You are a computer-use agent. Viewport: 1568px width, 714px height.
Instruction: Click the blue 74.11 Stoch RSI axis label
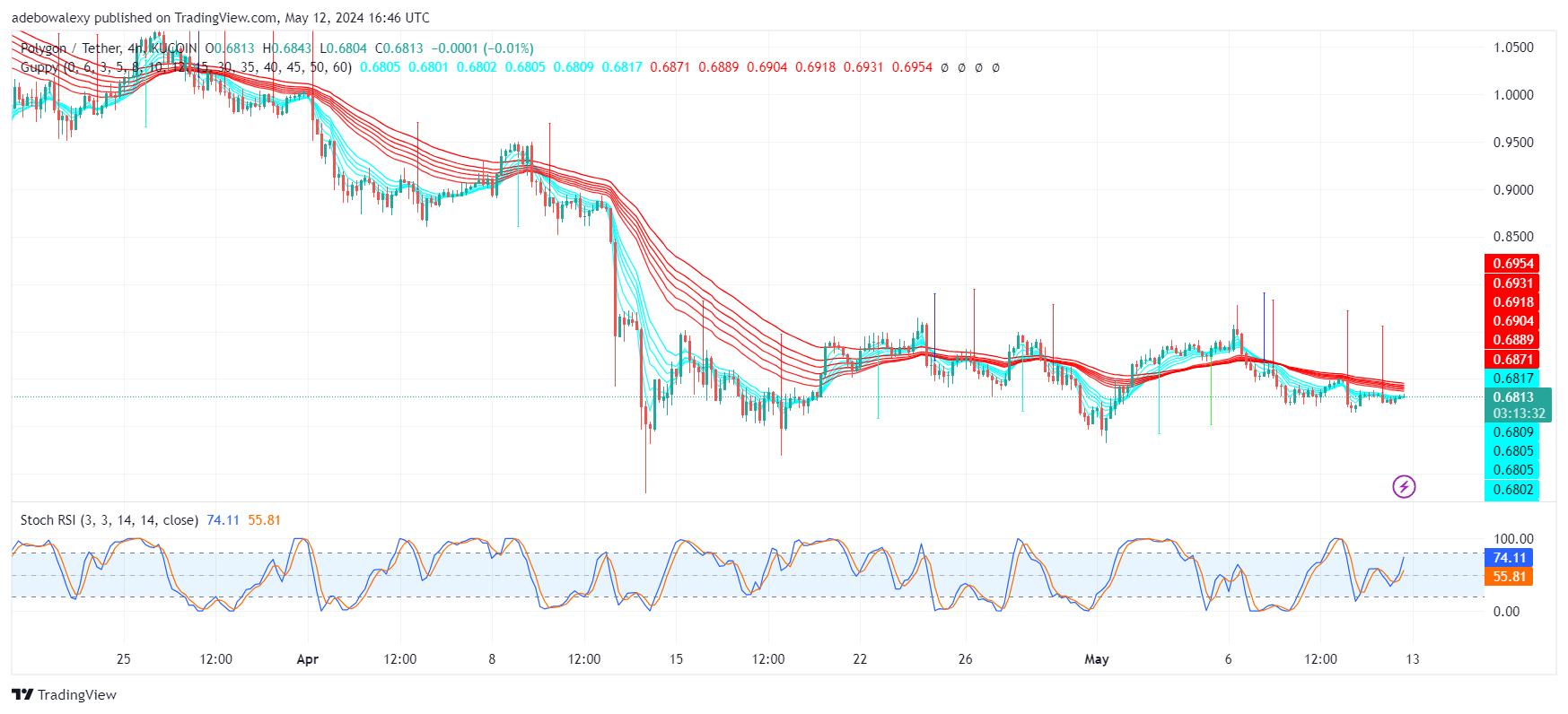click(1509, 558)
